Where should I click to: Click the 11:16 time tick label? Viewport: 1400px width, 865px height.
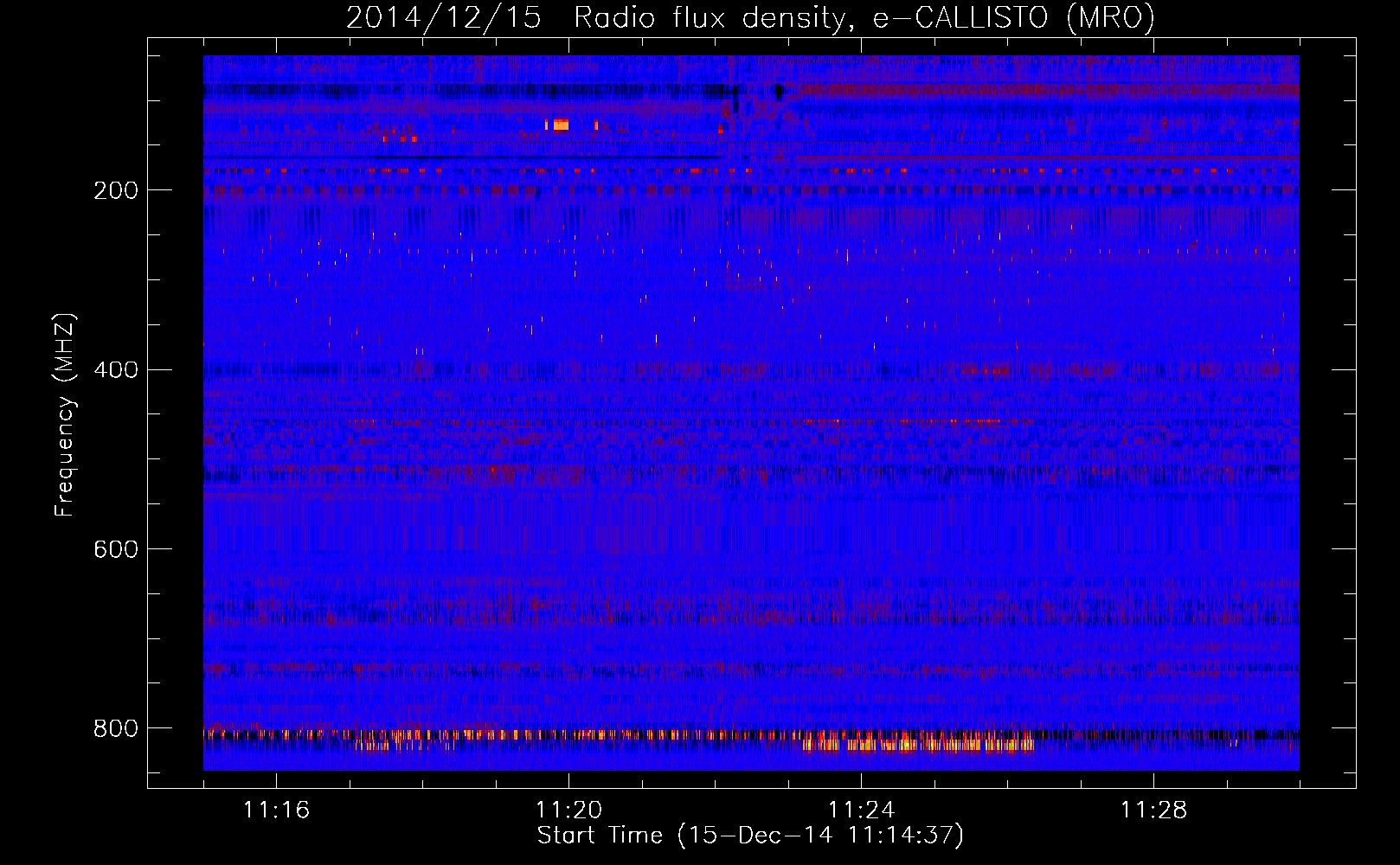(276, 810)
